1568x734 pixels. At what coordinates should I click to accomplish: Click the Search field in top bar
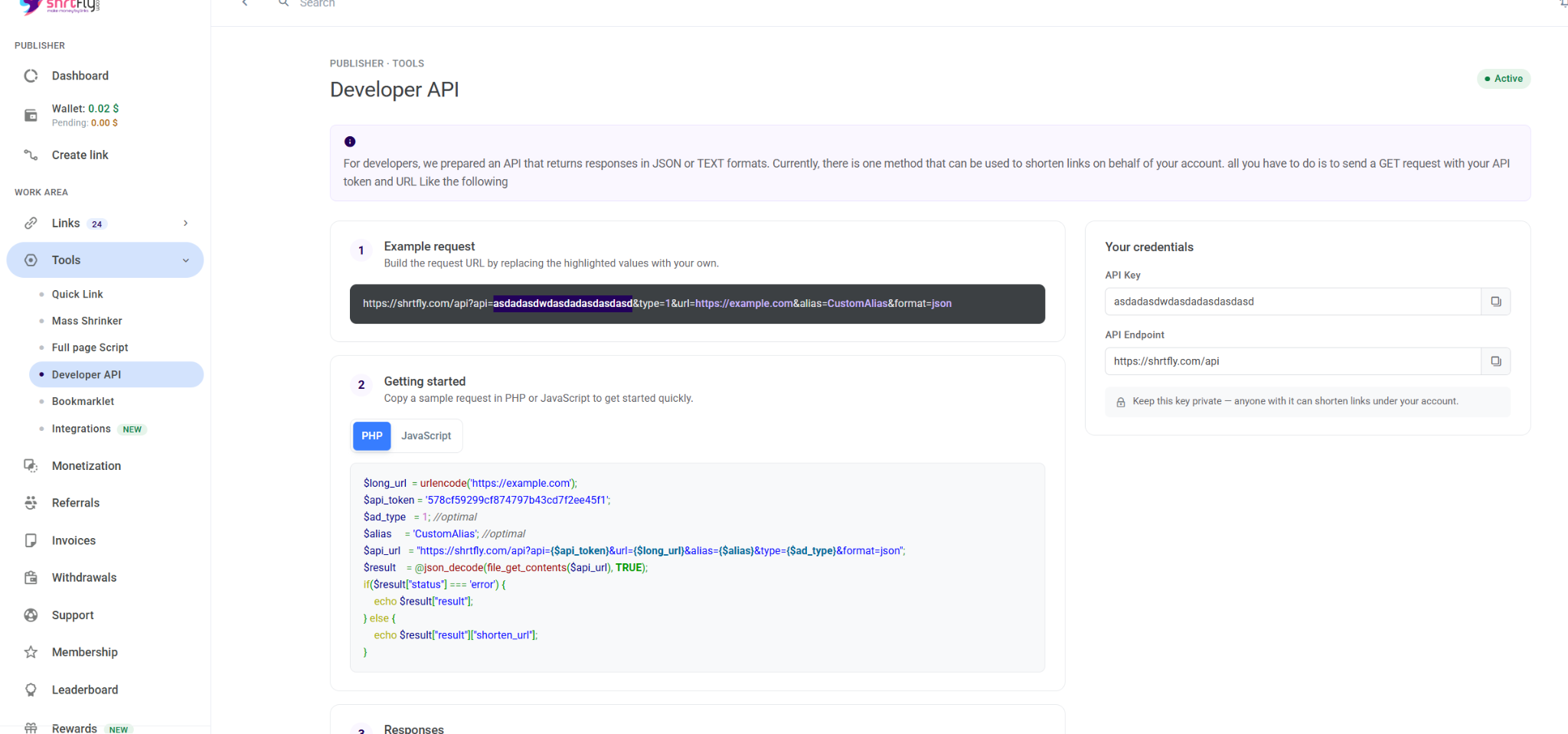317,3
